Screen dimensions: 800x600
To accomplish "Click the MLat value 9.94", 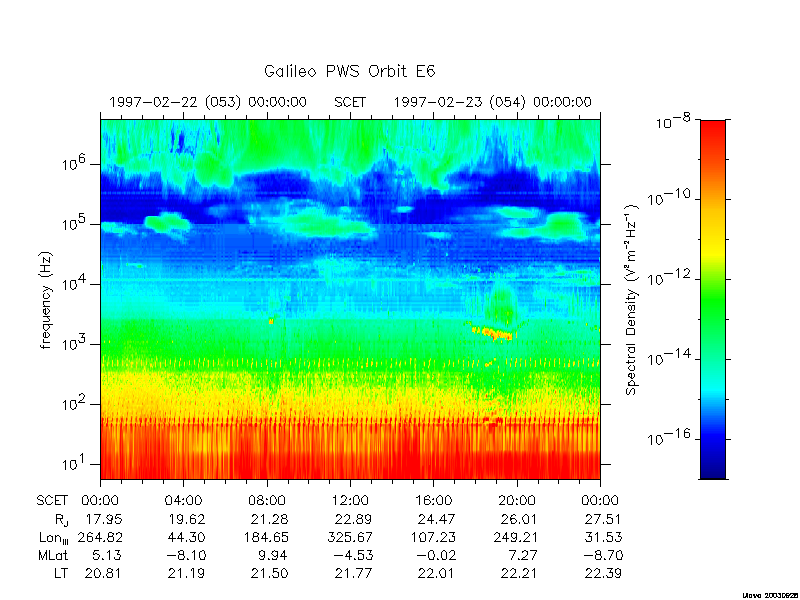I will pos(273,555).
